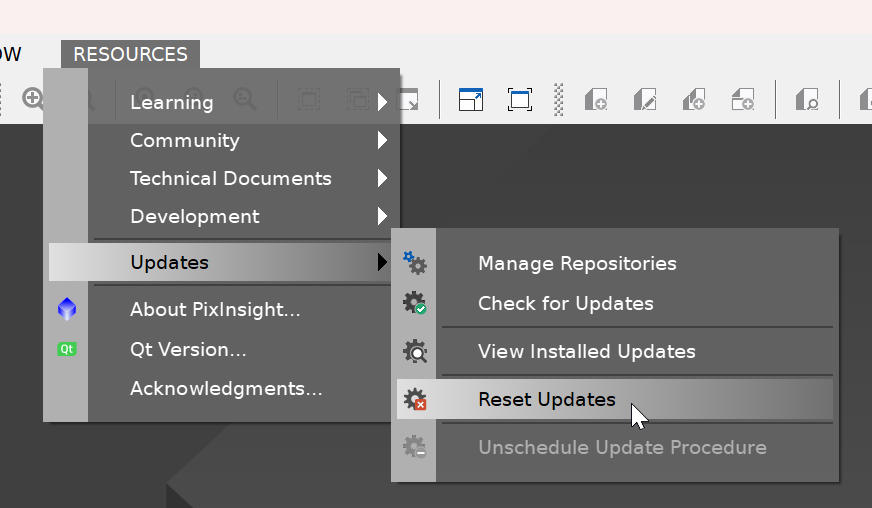Choose Check for Updates
The image size is (872, 508).
click(x=615, y=303)
